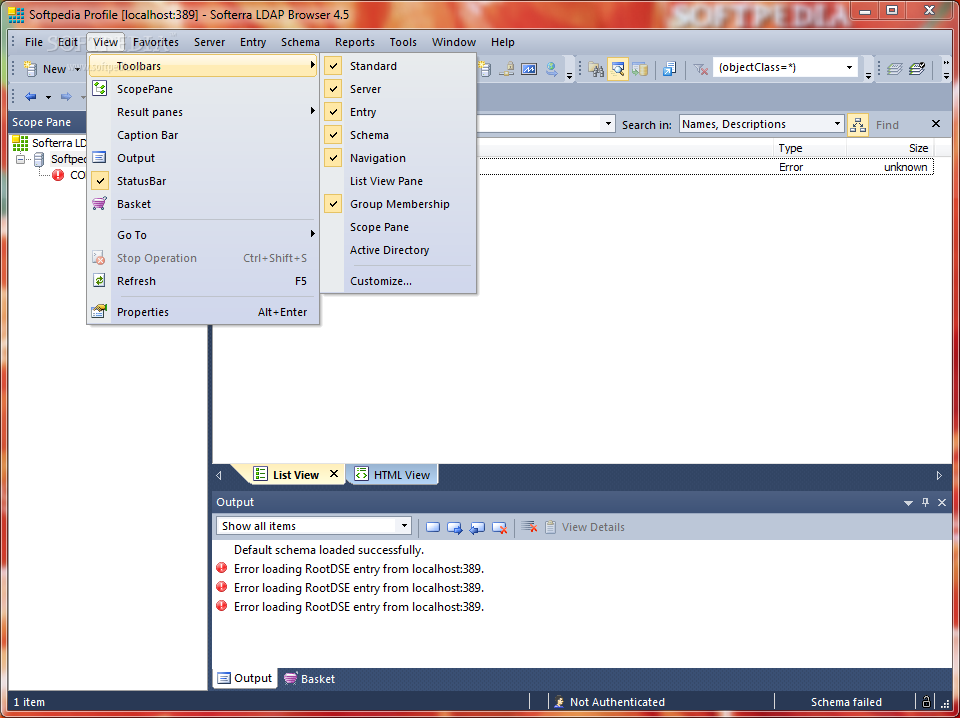Screen dimensions: 960x718
Task: Click the Back navigation arrow icon
Action: click(30, 97)
